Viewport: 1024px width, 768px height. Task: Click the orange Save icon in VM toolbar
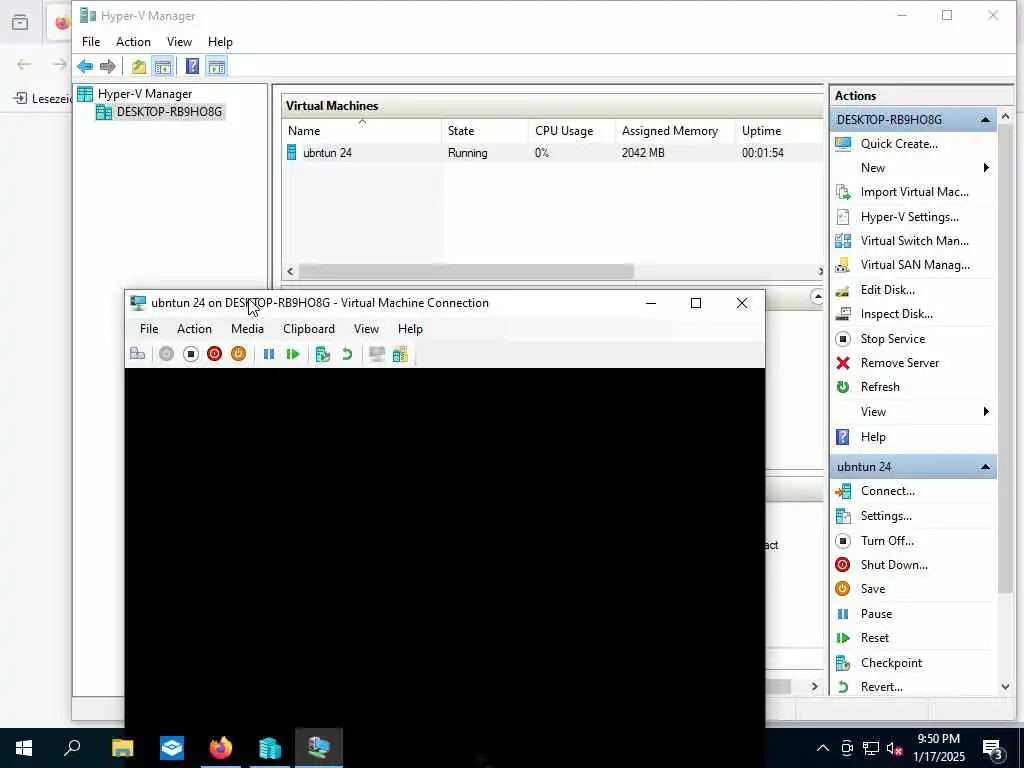238,354
